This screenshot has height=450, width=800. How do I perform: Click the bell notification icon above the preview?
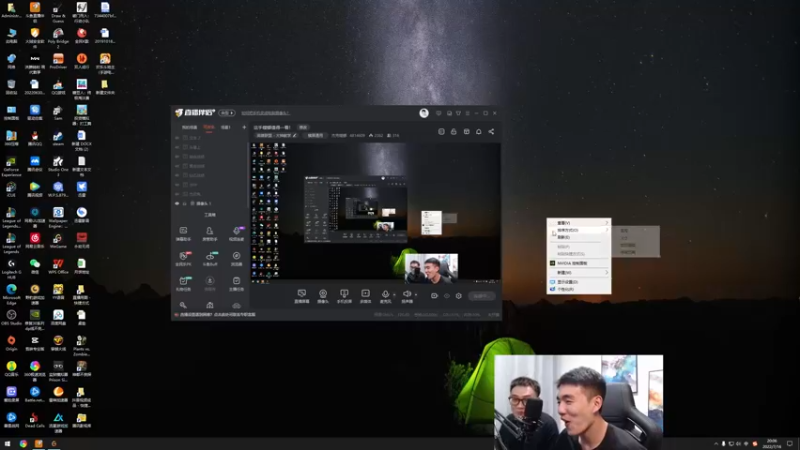click(479, 132)
